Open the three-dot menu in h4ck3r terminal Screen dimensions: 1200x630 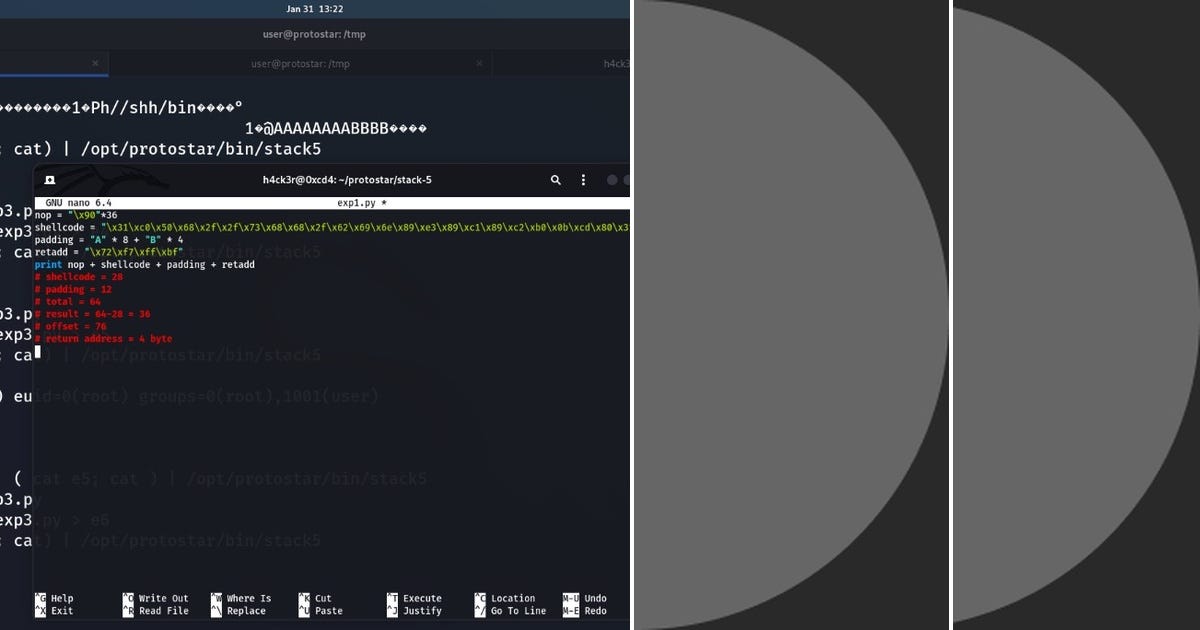tap(584, 180)
